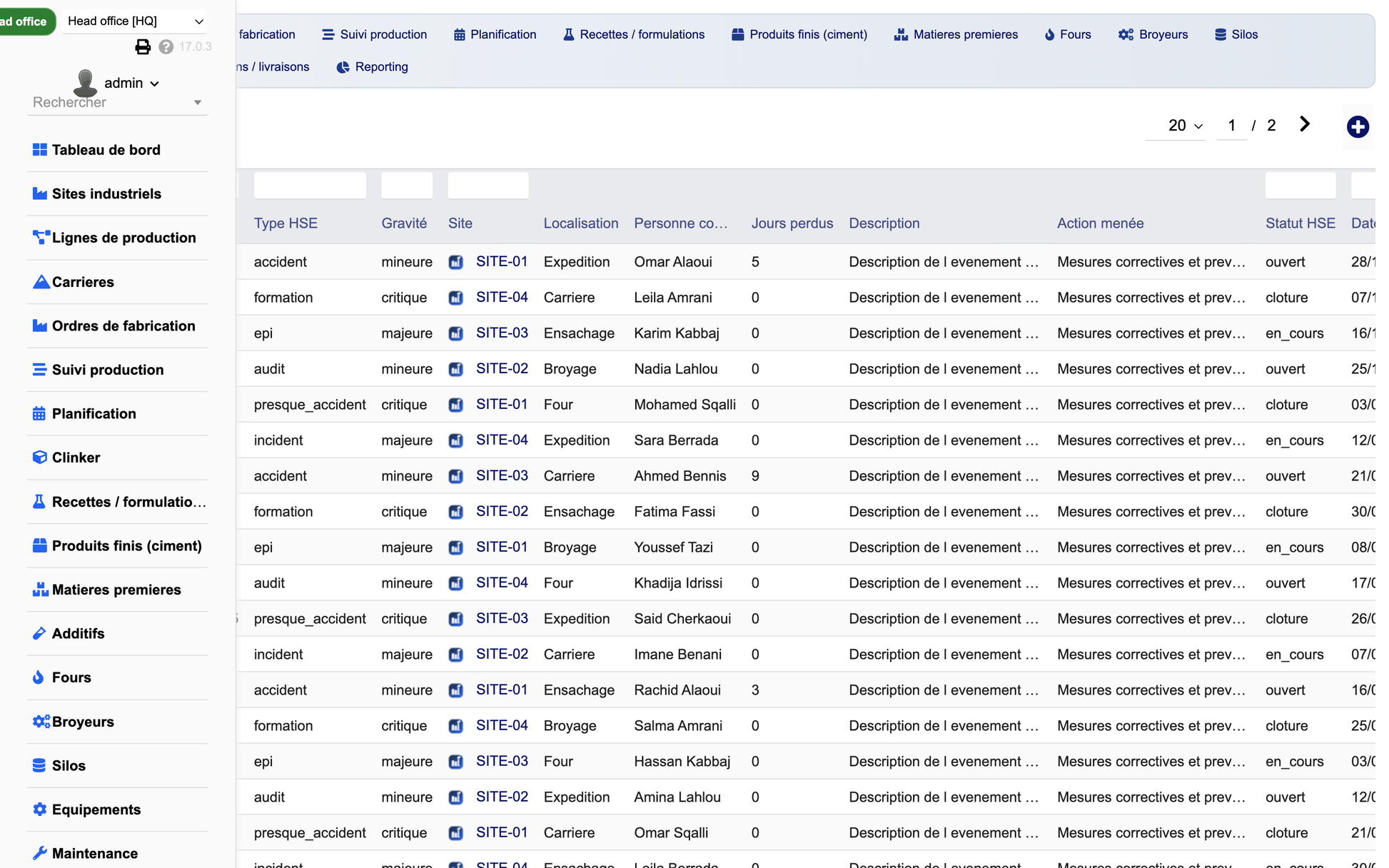Click the current page number field
1389x868 pixels.
tap(1232, 126)
